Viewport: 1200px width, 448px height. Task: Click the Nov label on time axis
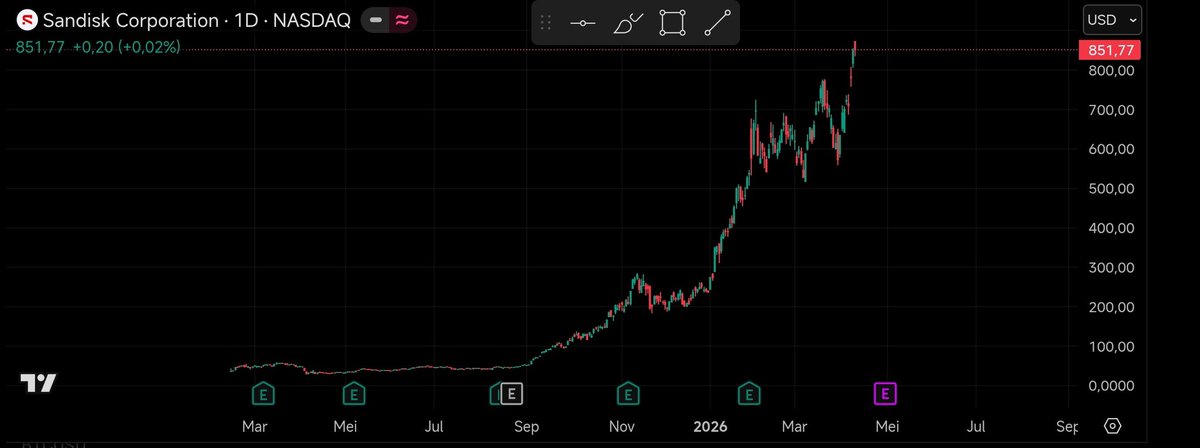click(622, 427)
